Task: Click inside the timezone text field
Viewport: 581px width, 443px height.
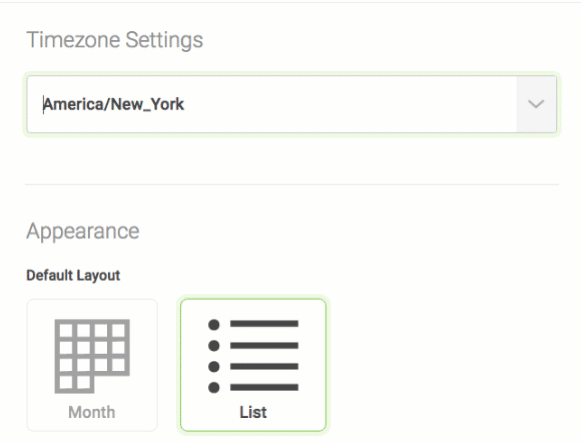Action: point(272,104)
